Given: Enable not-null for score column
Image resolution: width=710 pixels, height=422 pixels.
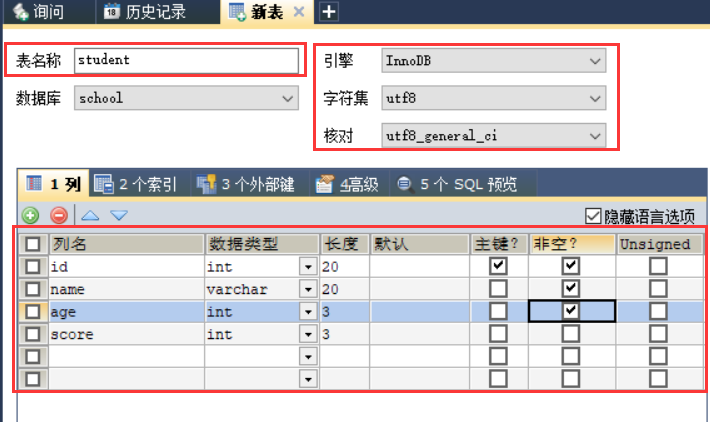Looking at the screenshot, I should pos(571,334).
